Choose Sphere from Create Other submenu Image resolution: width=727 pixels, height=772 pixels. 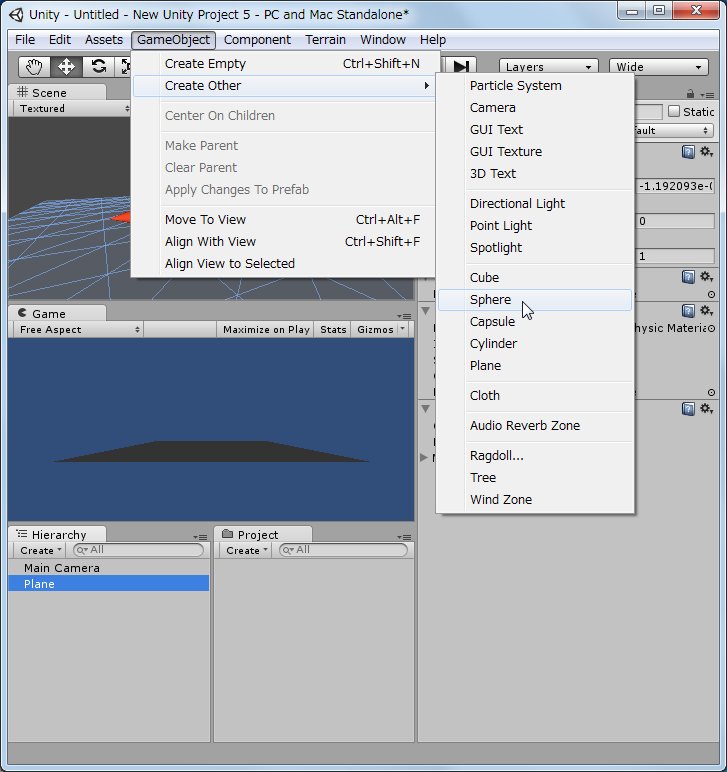point(490,300)
